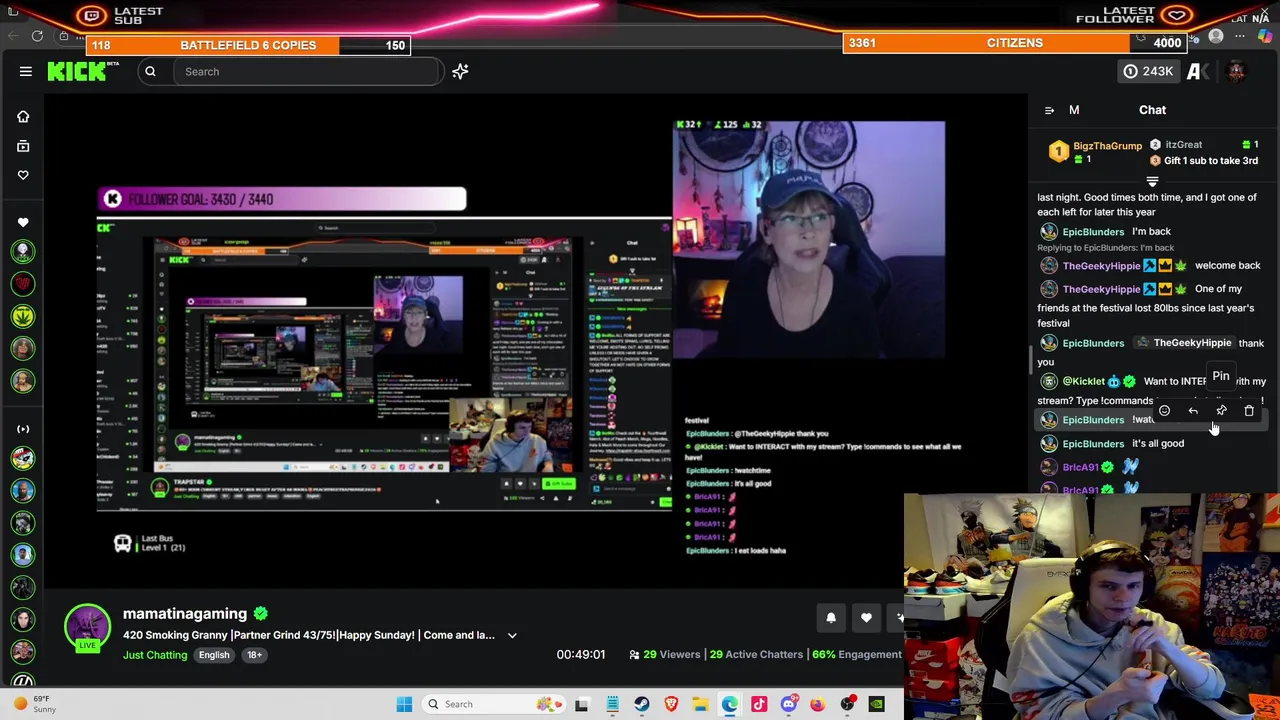Toggle channel notifications bell
The height and width of the screenshot is (720, 1280).
coord(831,618)
